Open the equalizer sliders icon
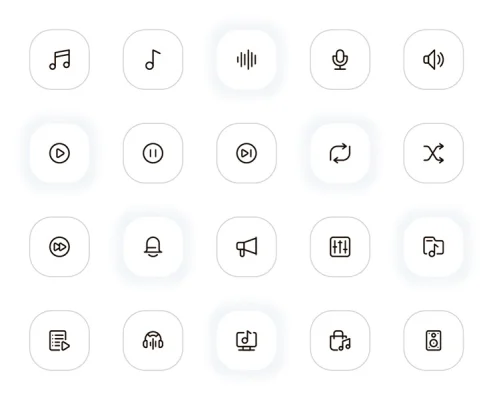The image size is (493, 400). (x=340, y=247)
